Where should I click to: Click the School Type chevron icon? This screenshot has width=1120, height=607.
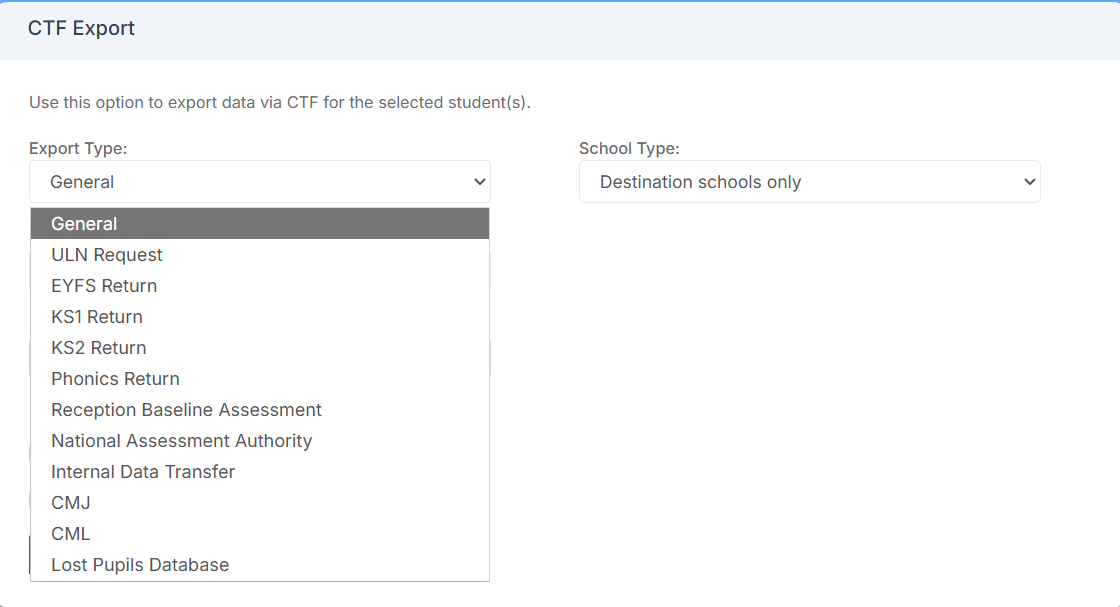pos(1030,181)
